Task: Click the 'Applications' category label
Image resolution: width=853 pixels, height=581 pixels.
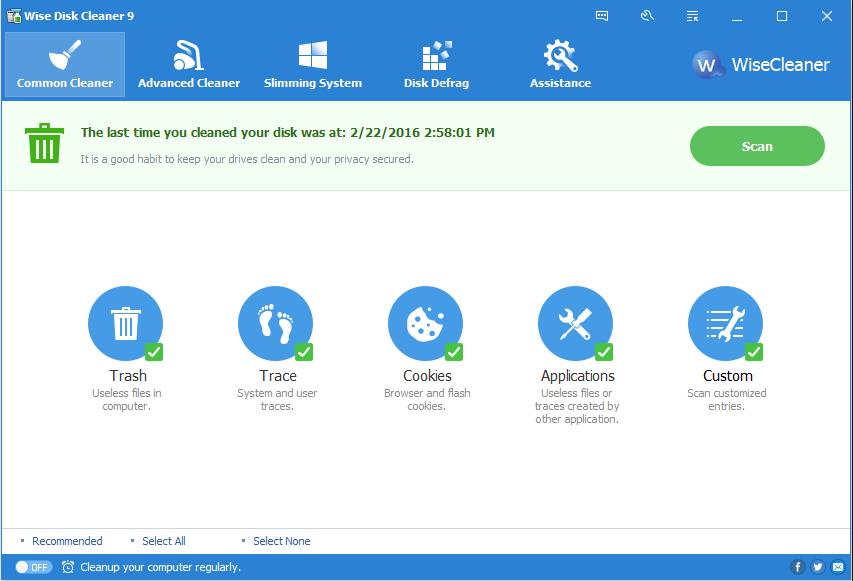Action: coord(578,376)
